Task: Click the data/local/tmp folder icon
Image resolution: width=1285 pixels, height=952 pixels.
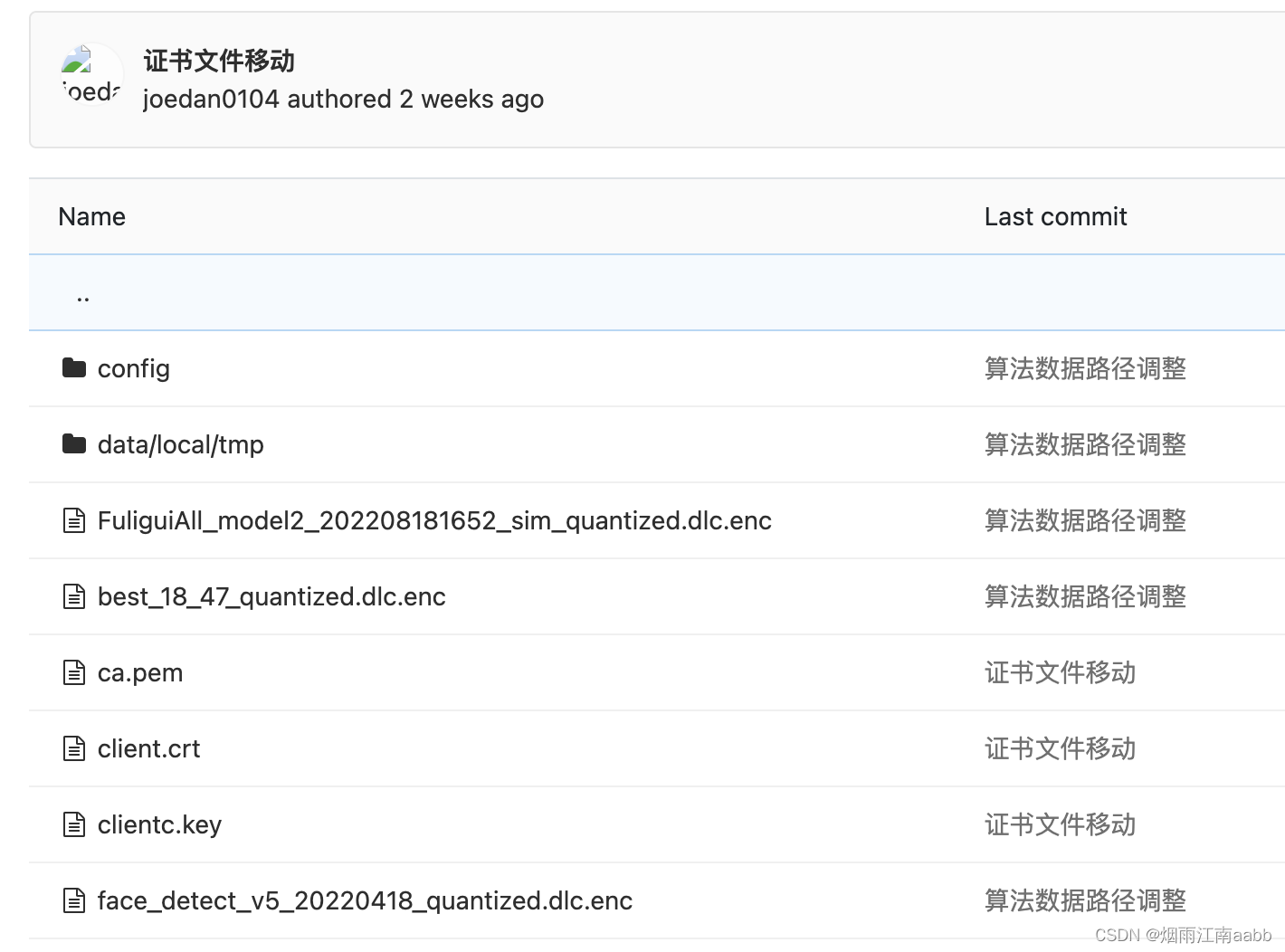Action: click(x=74, y=443)
